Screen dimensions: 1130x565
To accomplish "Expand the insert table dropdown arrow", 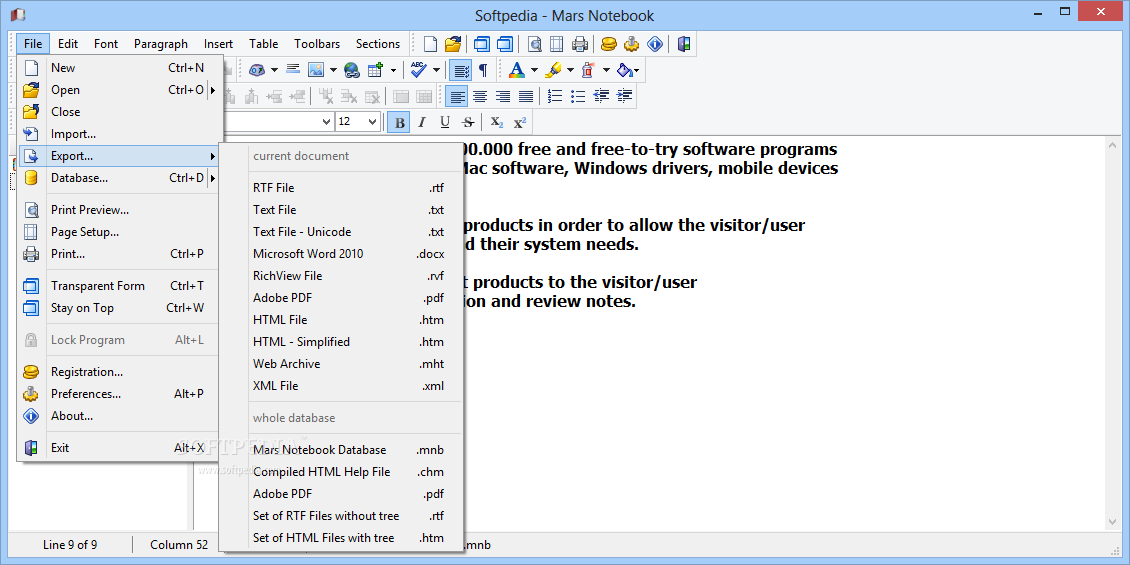I will click(393, 70).
